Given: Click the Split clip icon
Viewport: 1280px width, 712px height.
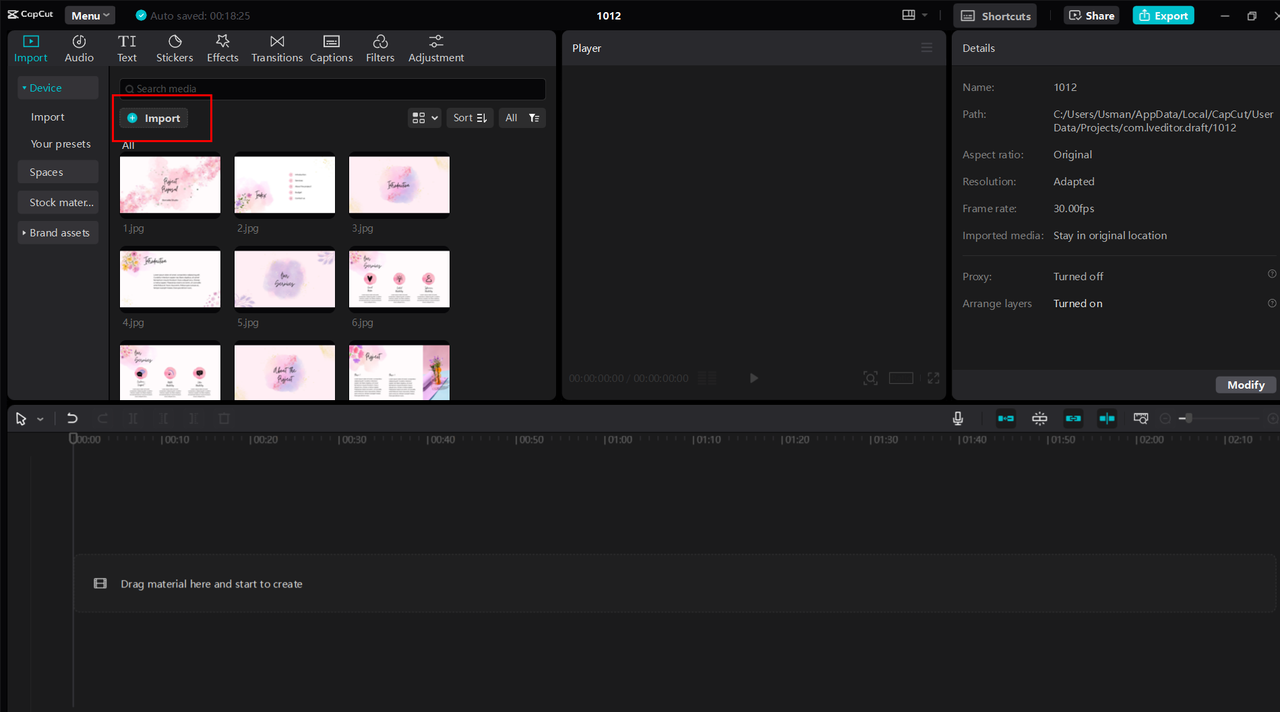Looking at the screenshot, I should (133, 419).
